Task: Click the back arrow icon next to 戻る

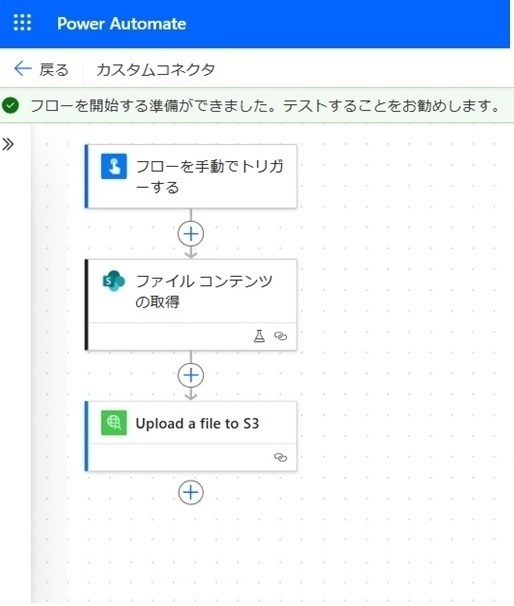Action: coord(22,69)
